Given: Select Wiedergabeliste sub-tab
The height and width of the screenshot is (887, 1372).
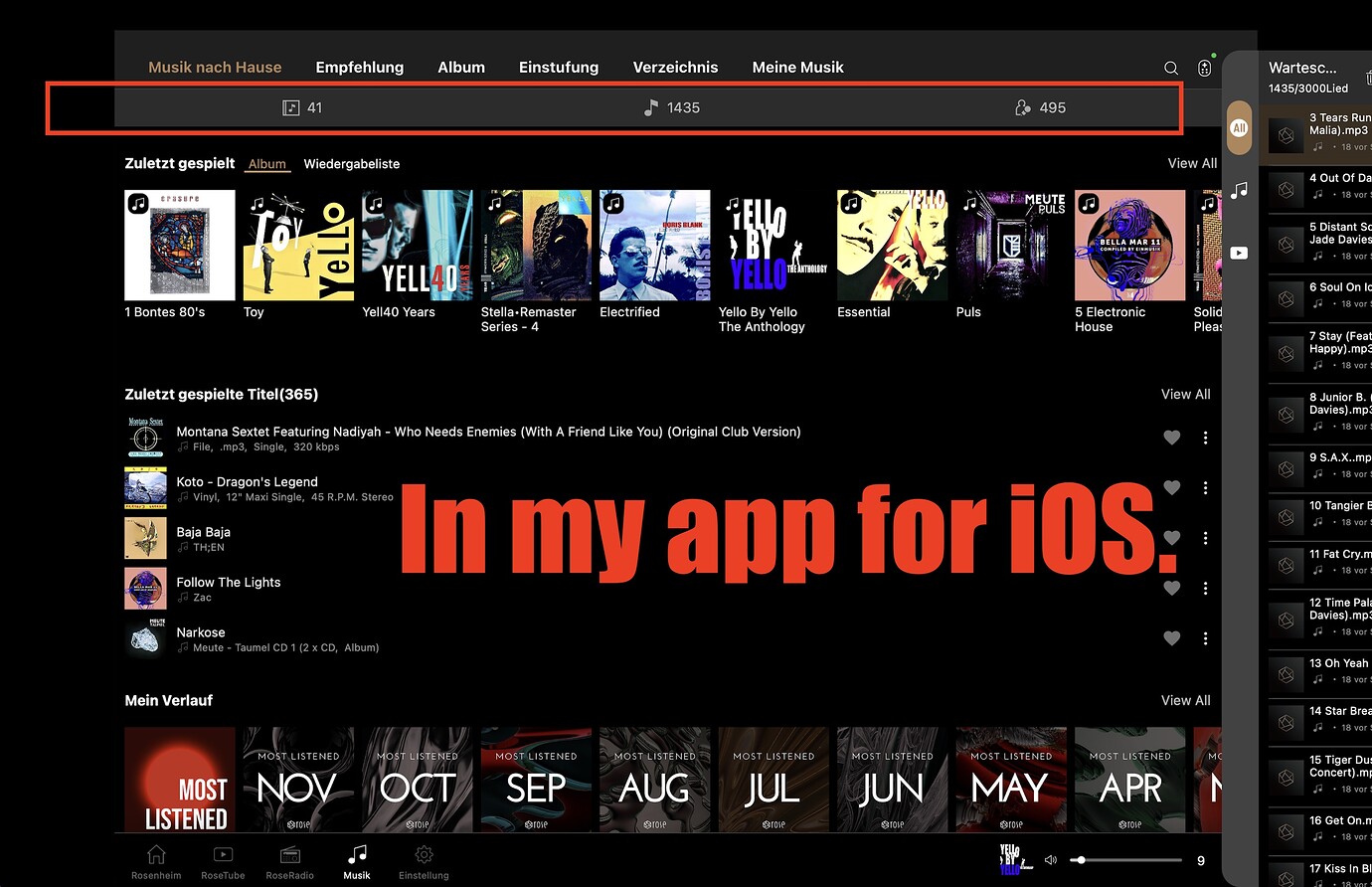Looking at the screenshot, I should coord(352,164).
